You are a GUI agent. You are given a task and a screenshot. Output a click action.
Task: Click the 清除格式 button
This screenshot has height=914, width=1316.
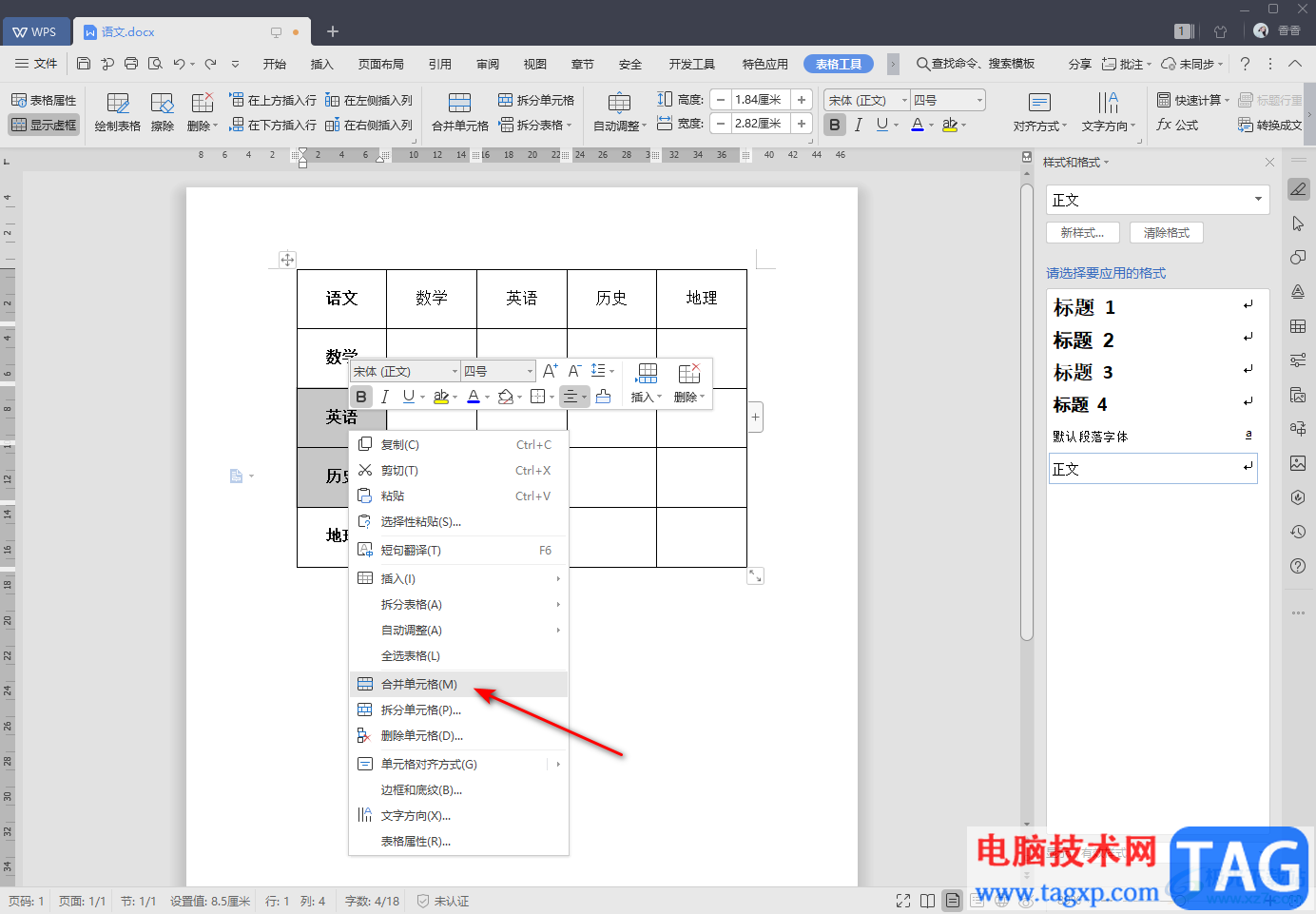pyautogui.click(x=1166, y=233)
